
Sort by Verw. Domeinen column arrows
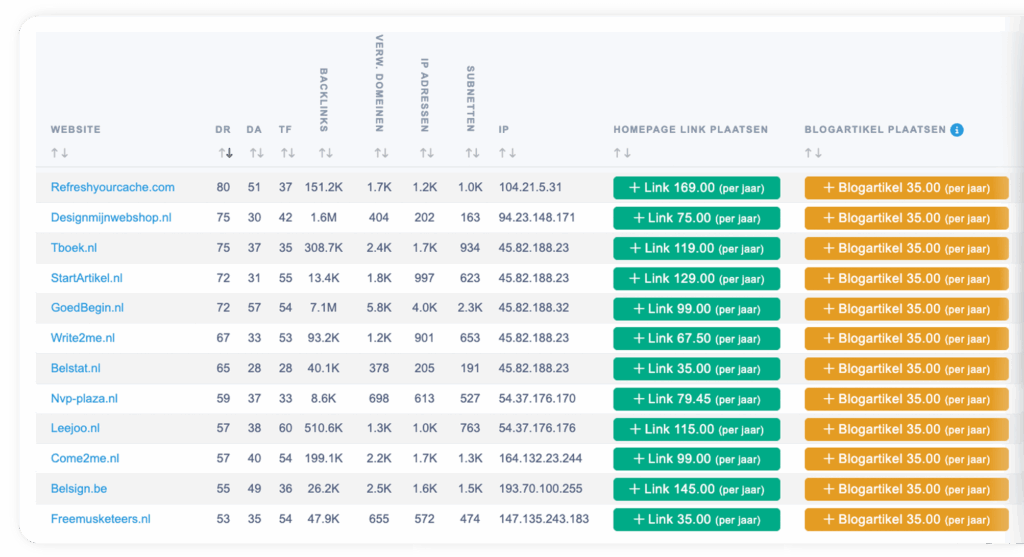coord(381,153)
